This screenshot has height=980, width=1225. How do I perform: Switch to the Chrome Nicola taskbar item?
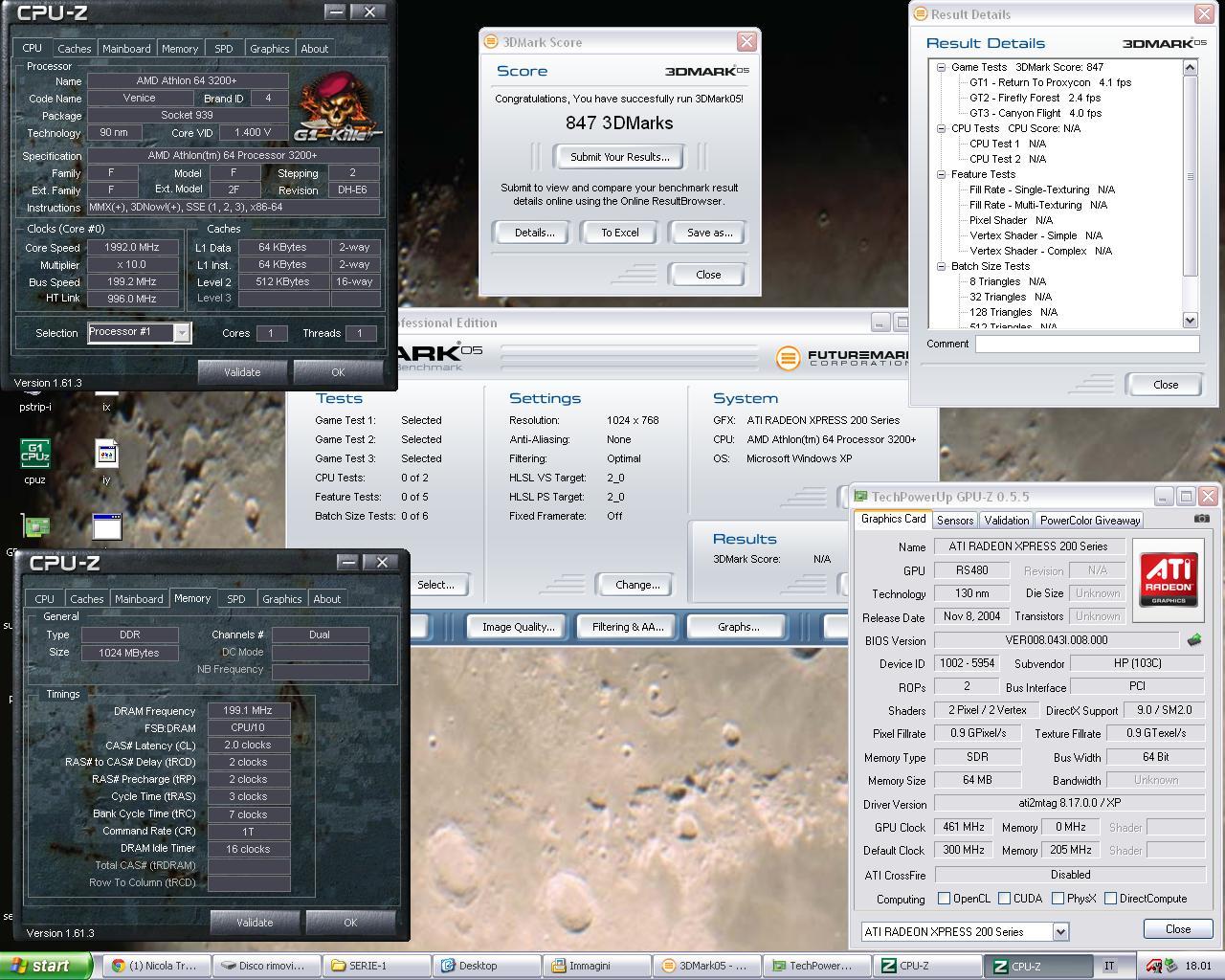156,966
